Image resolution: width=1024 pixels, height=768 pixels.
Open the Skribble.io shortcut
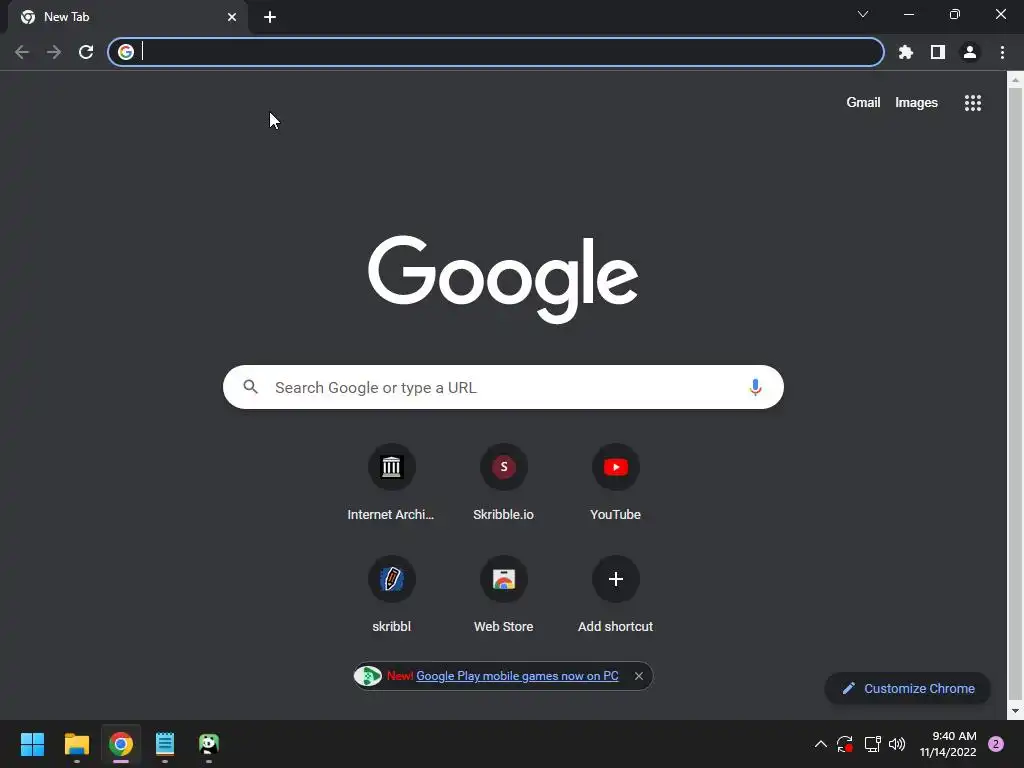tap(504, 483)
